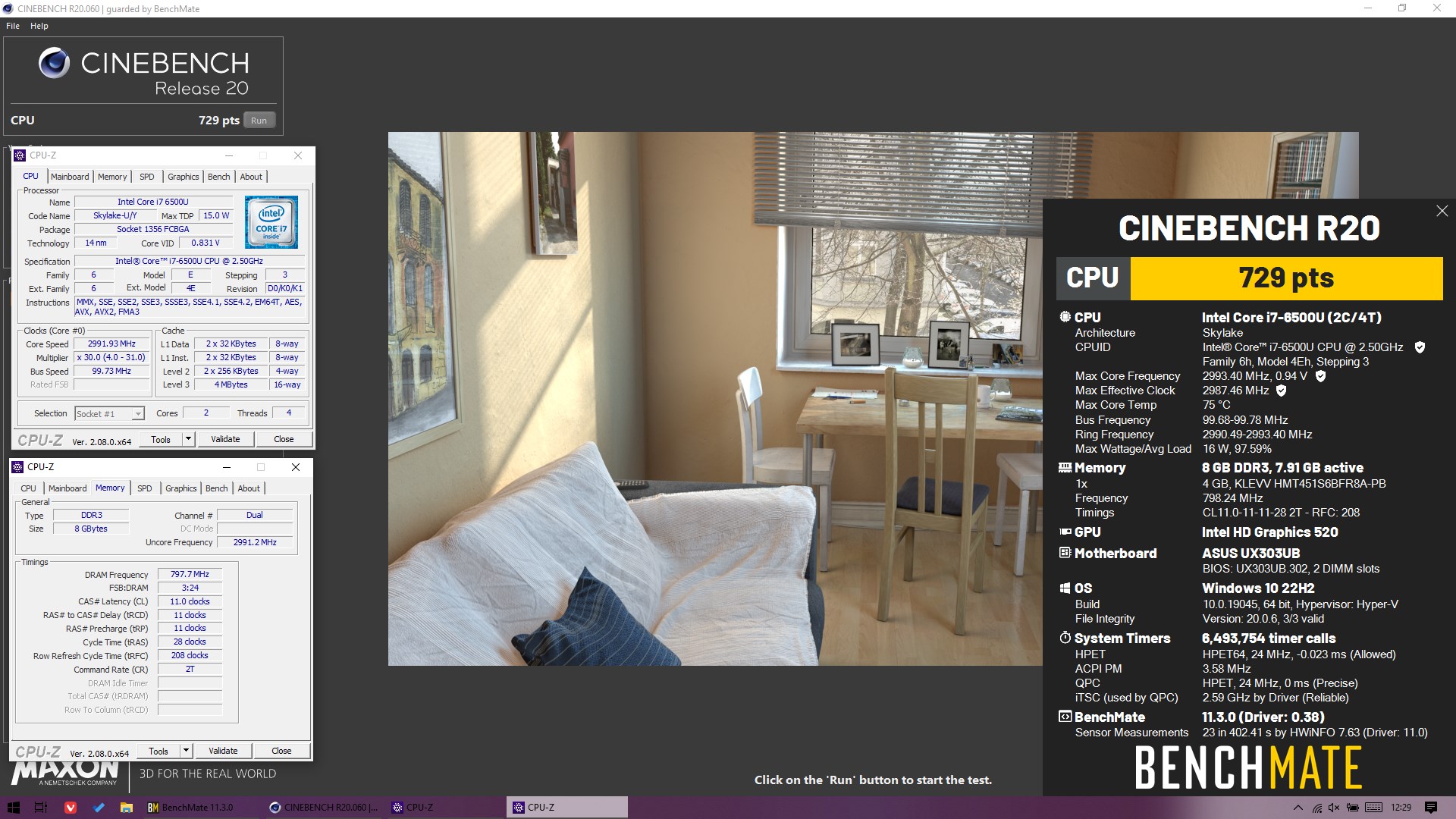Click Close button in upper CPU-Z window
The image size is (1456, 819).
point(284,439)
